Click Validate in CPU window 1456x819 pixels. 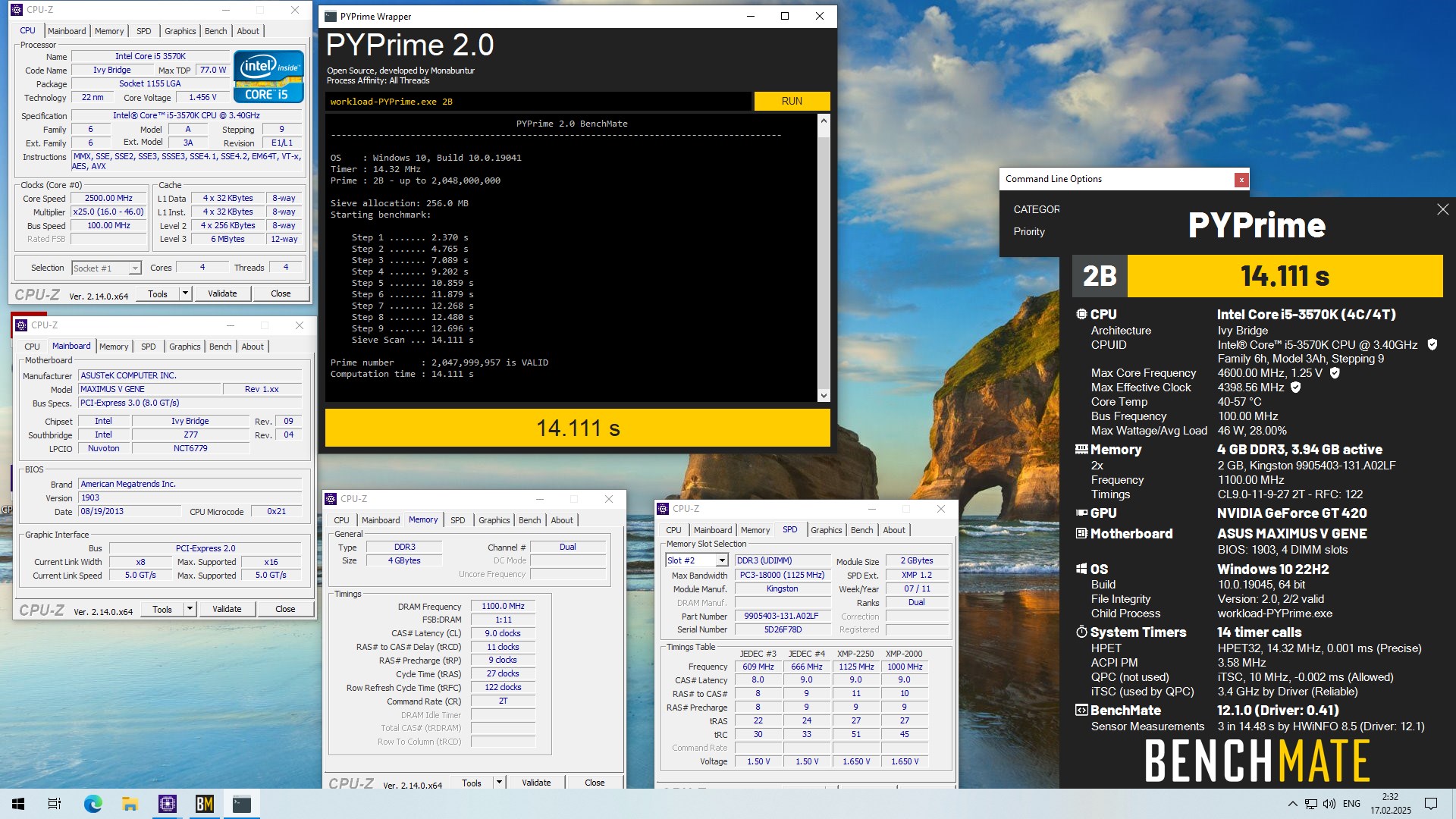[222, 293]
